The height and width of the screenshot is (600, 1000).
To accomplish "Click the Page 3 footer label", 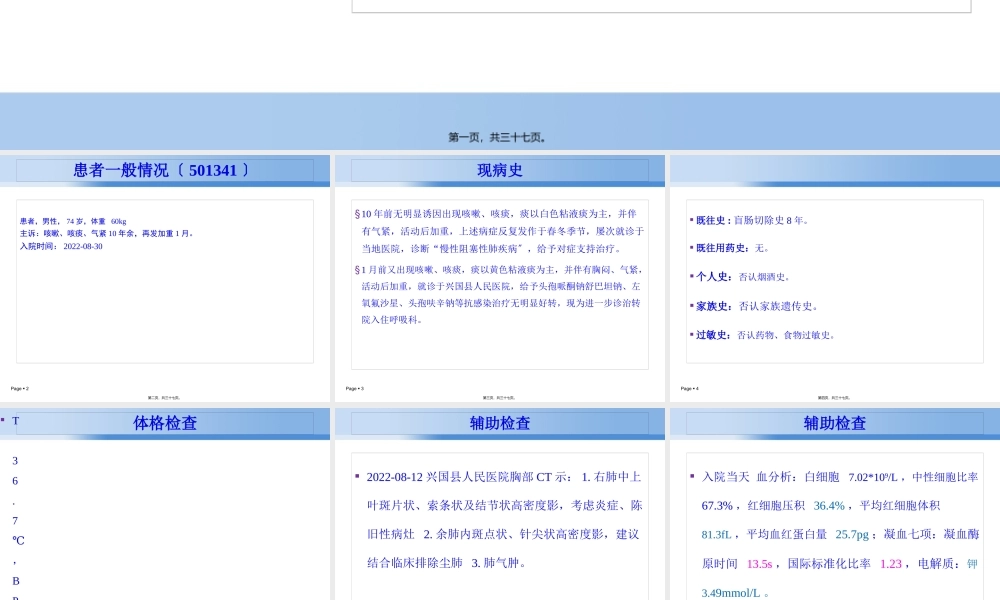I will pos(355,388).
